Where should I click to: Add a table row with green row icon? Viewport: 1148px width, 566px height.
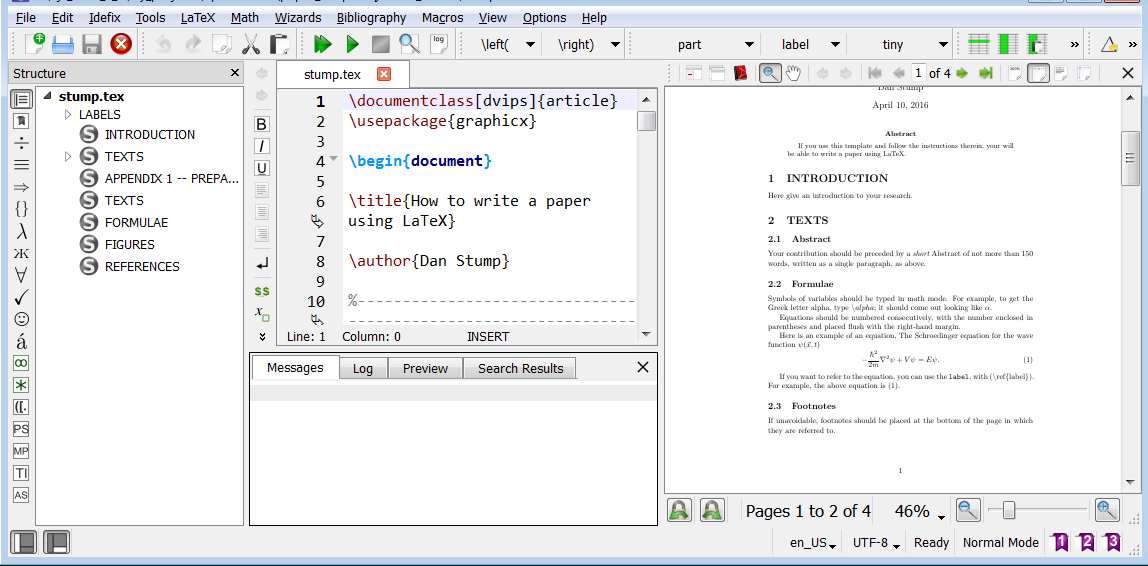979,44
